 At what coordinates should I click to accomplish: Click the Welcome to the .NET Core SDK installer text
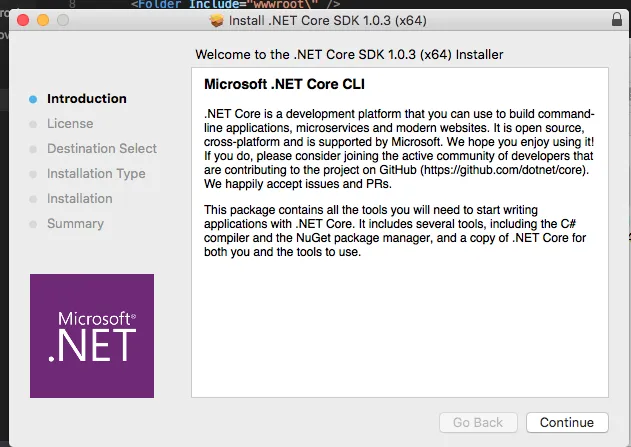[x=349, y=54]
